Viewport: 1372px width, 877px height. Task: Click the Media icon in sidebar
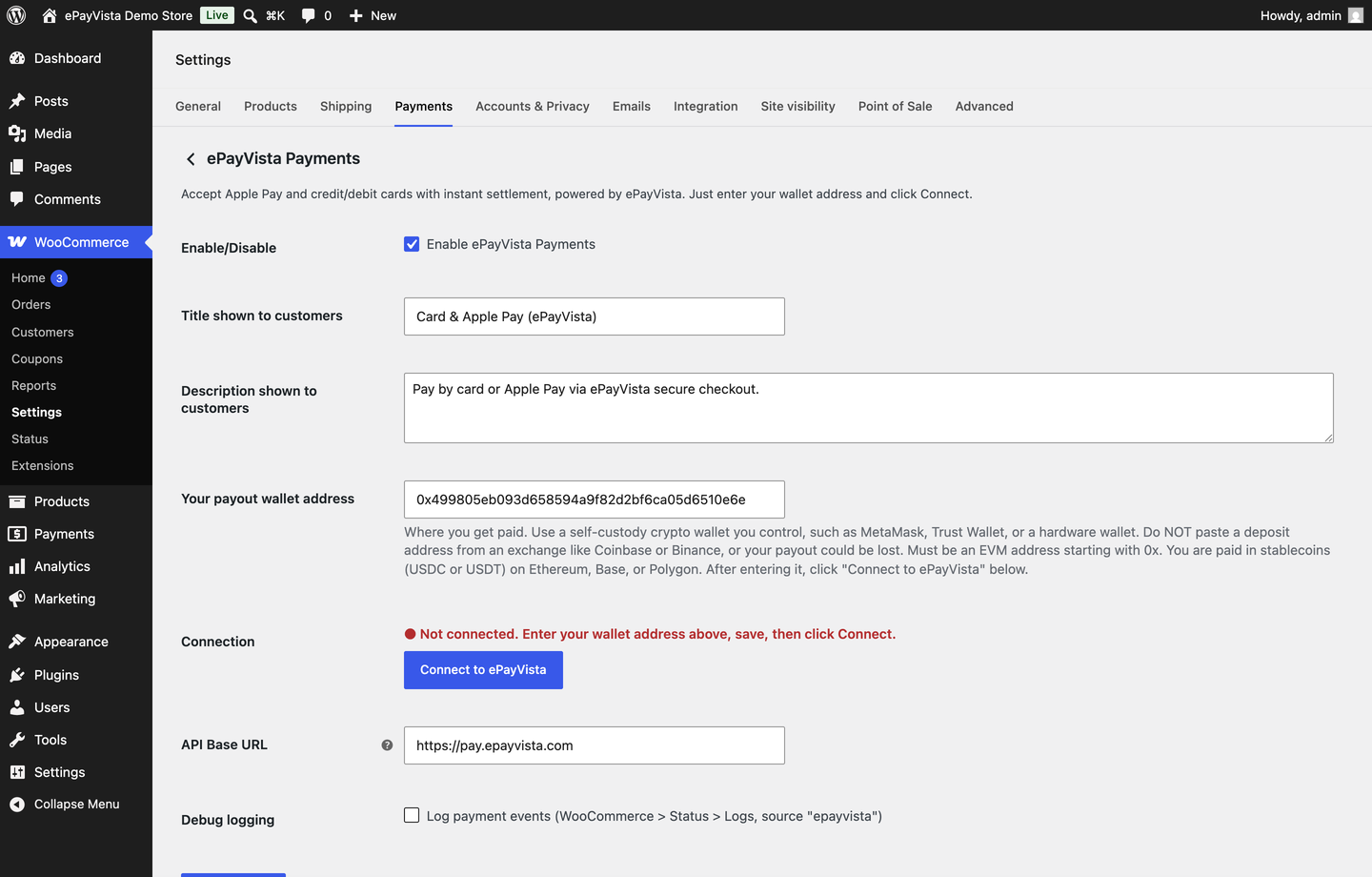(x=17, y=133)
